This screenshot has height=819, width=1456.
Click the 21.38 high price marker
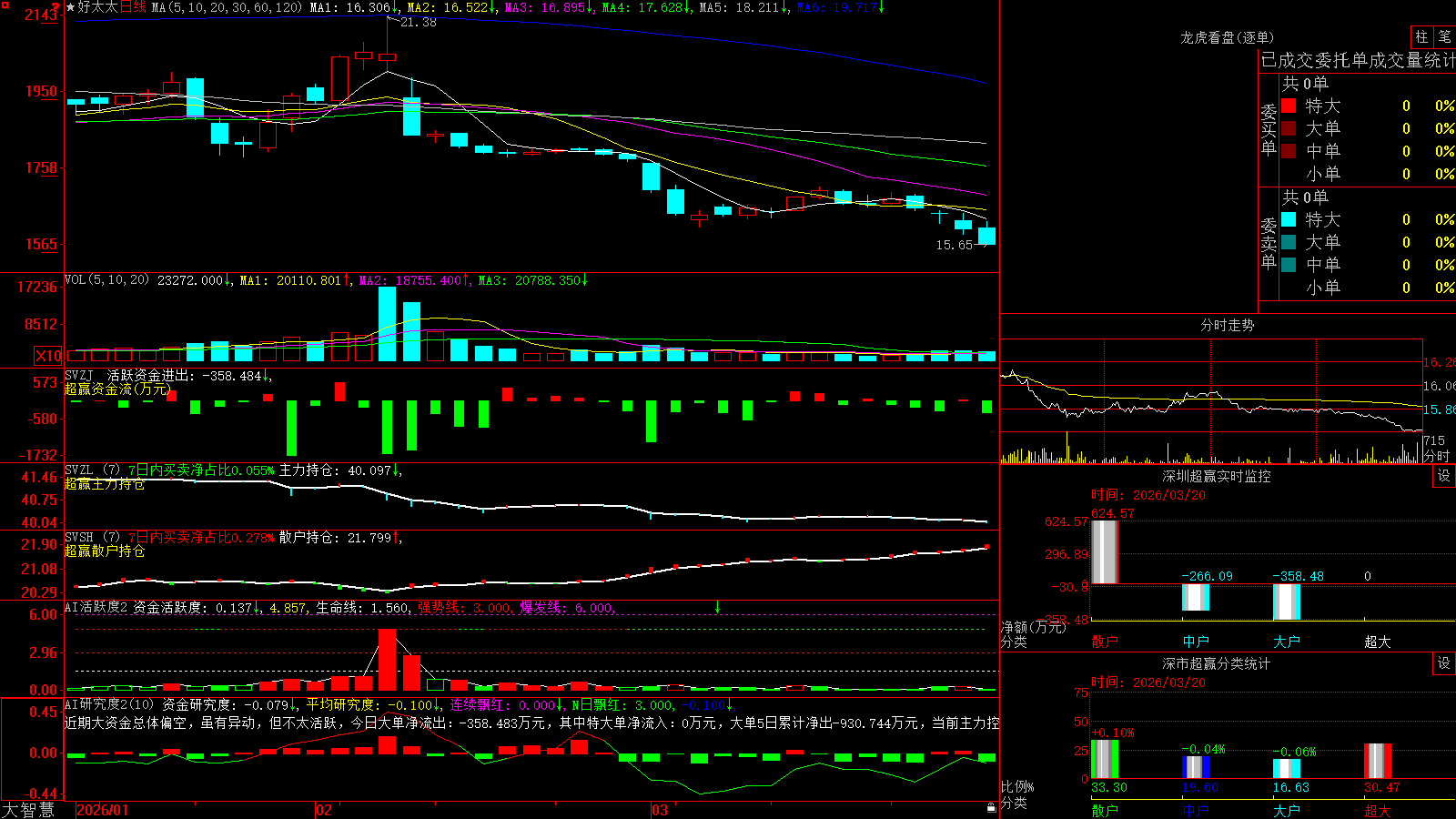coord(418,22)
